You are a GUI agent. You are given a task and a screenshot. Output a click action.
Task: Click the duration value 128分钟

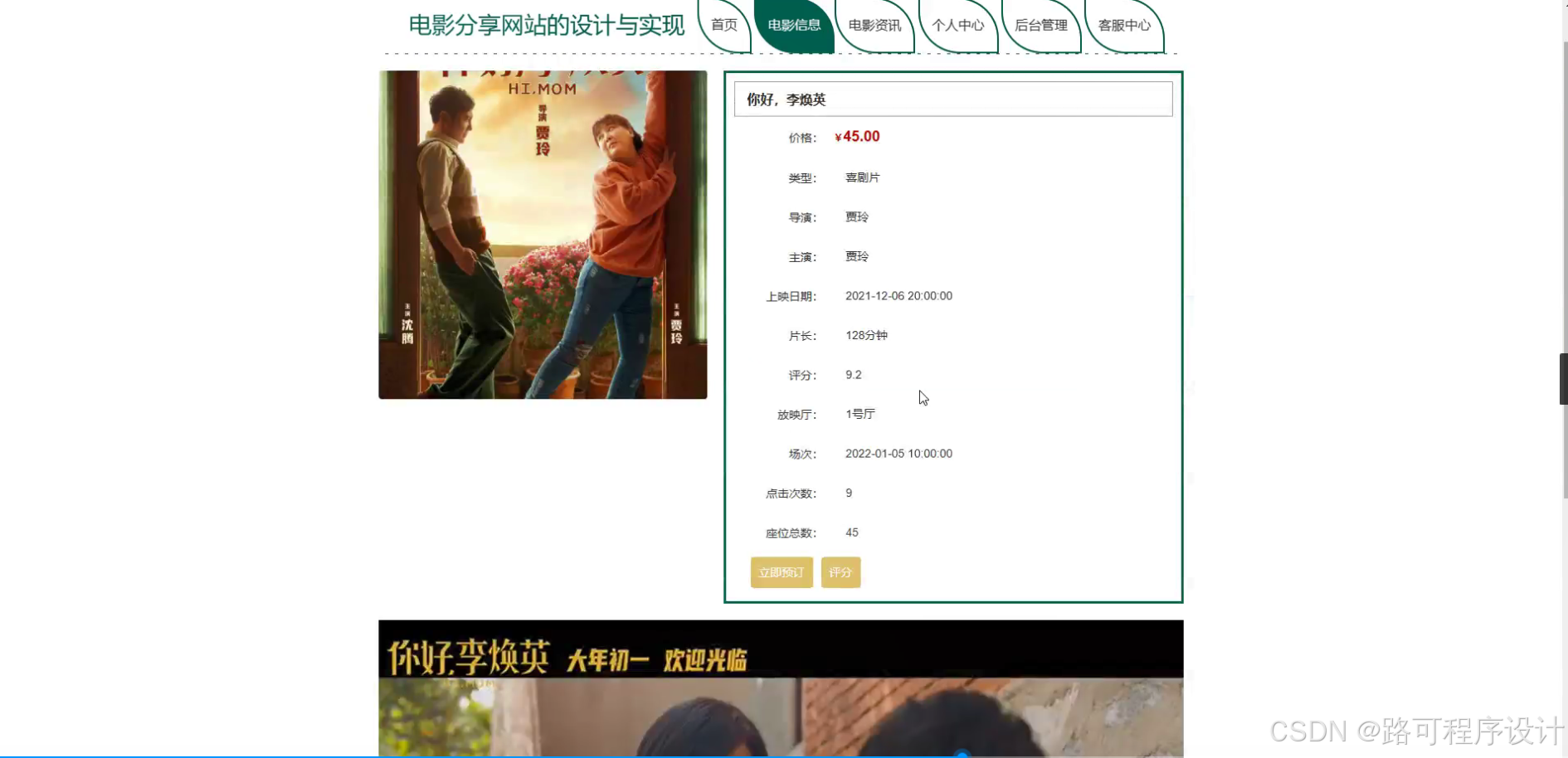click(866, 336)
